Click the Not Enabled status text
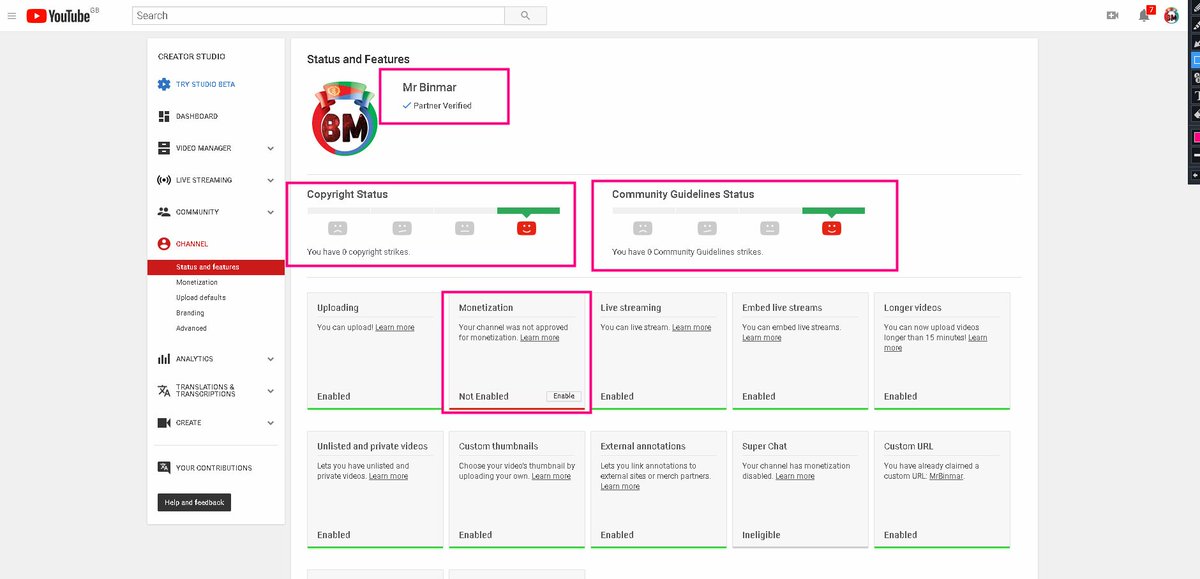 click(x=484, y=396)
